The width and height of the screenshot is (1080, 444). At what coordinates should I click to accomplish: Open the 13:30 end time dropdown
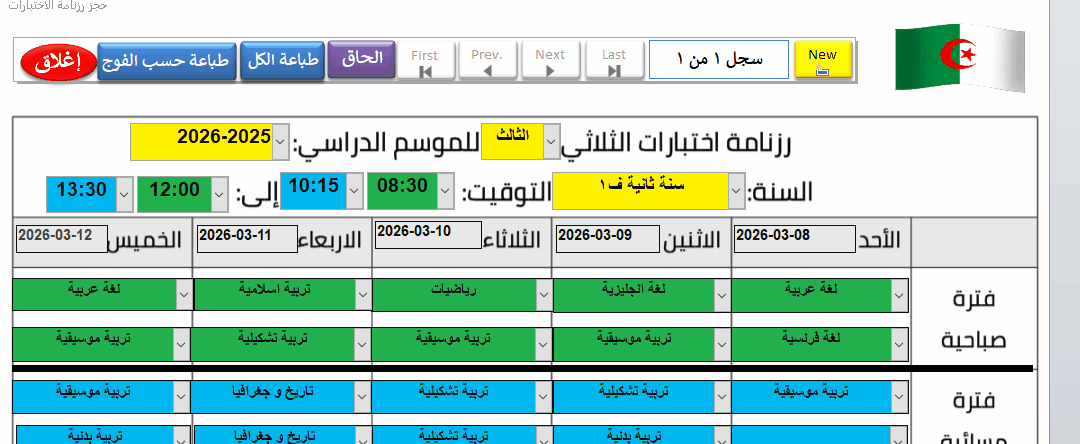point(124,190)
